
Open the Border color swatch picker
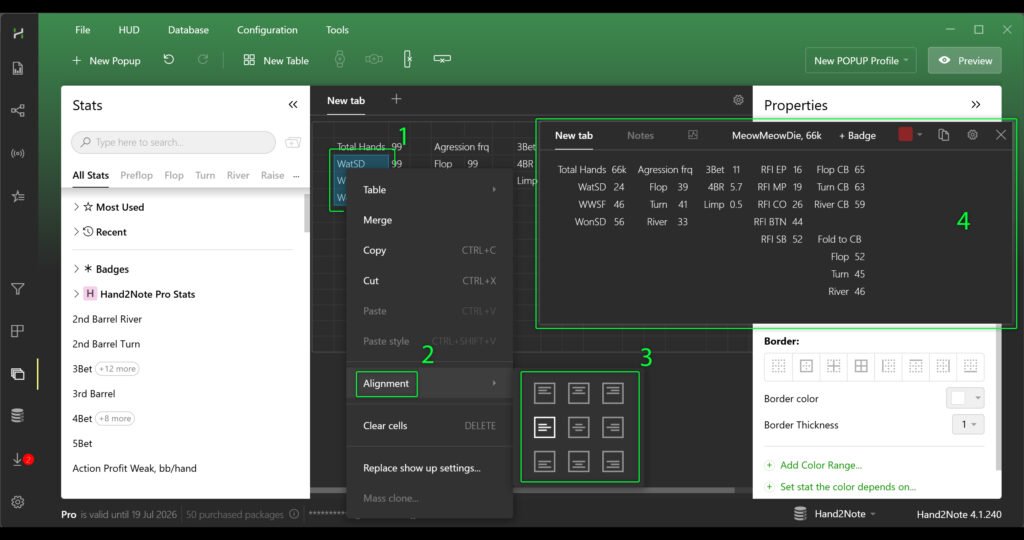click(x=966, y=398)
